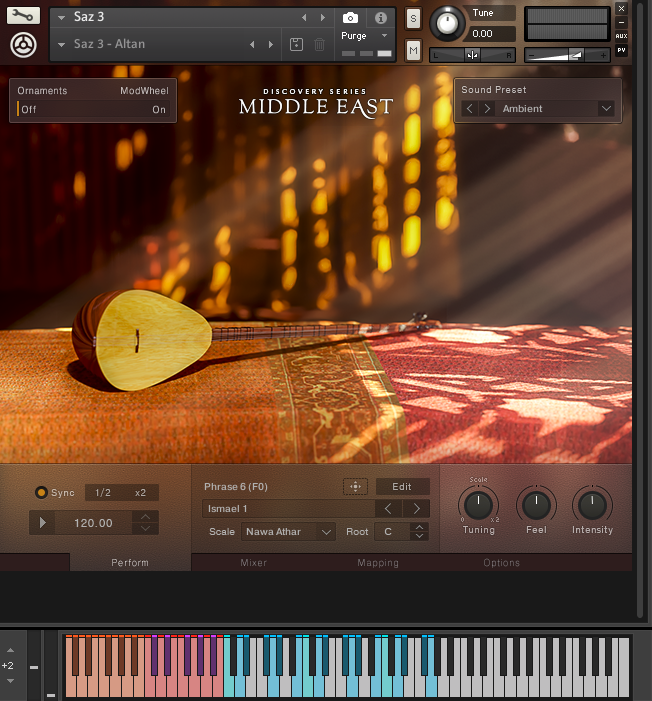Image resolution: width=652 pixels, height=701 pixels.
Task: Switch to the Mapping tab
Action: [378, 563]
